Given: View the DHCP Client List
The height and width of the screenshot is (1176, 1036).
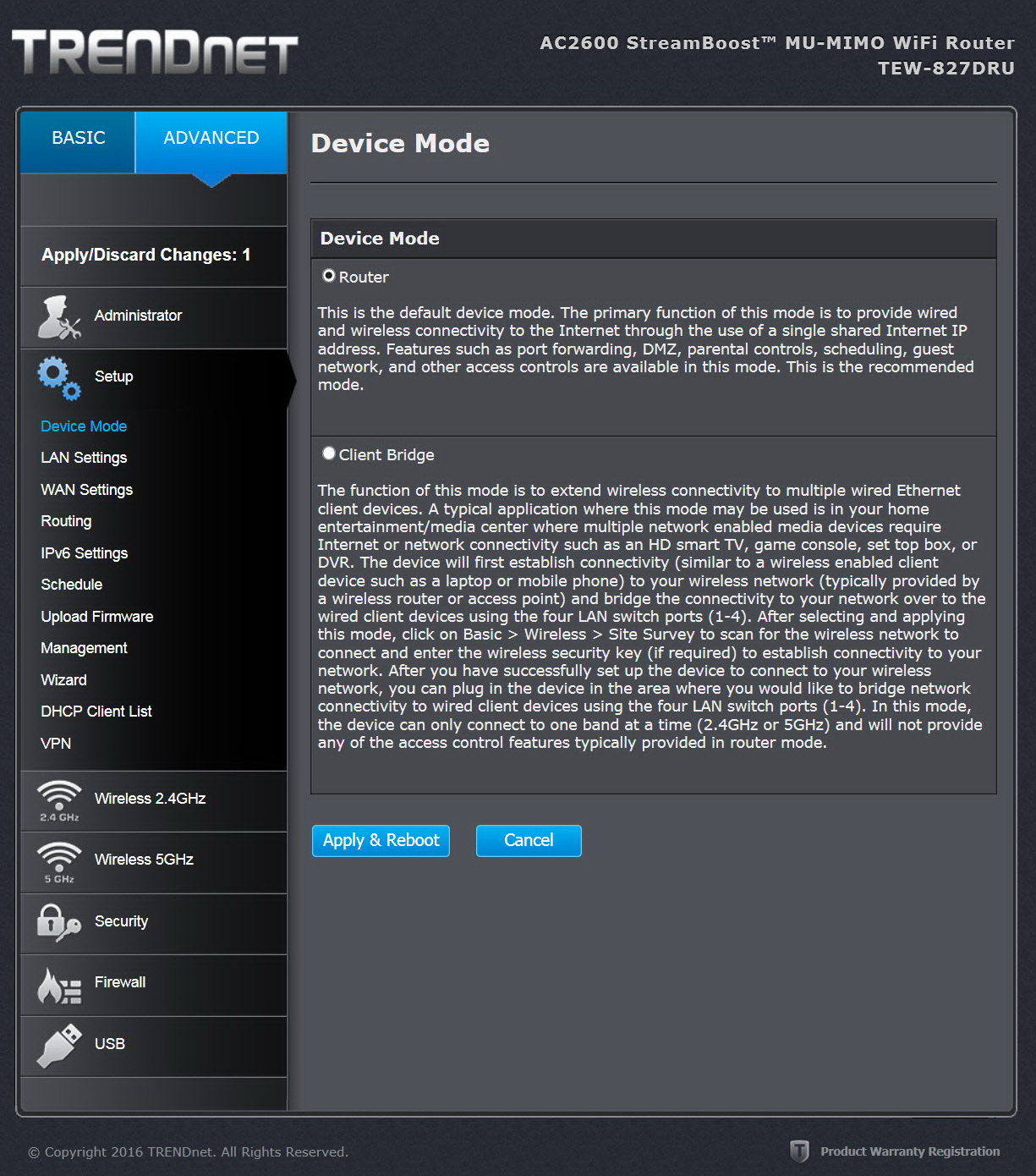Looking at the screenshot, I should (x=96, y=712).
